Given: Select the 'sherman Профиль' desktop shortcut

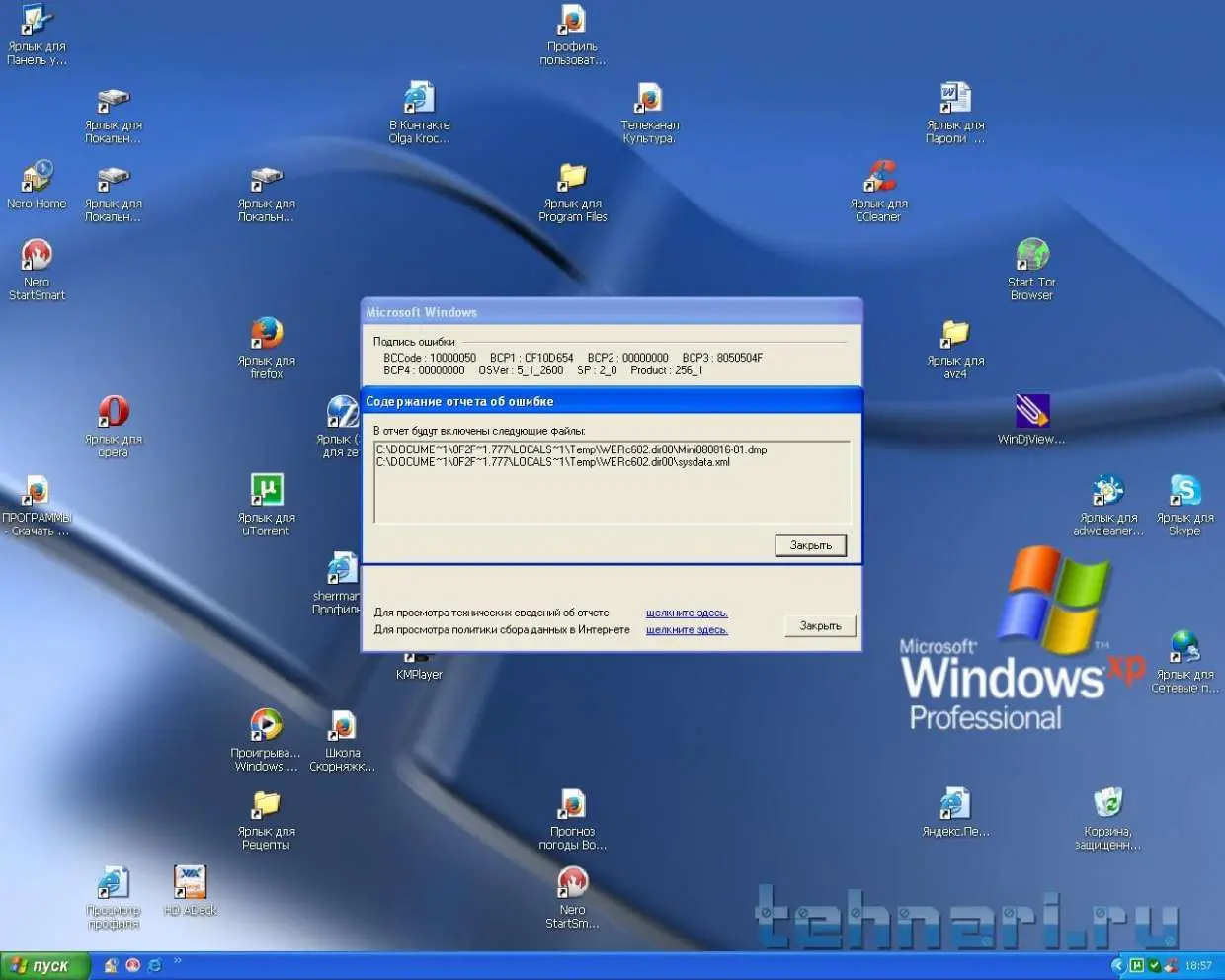Looking at the screenshot, I should click(339, 583).
